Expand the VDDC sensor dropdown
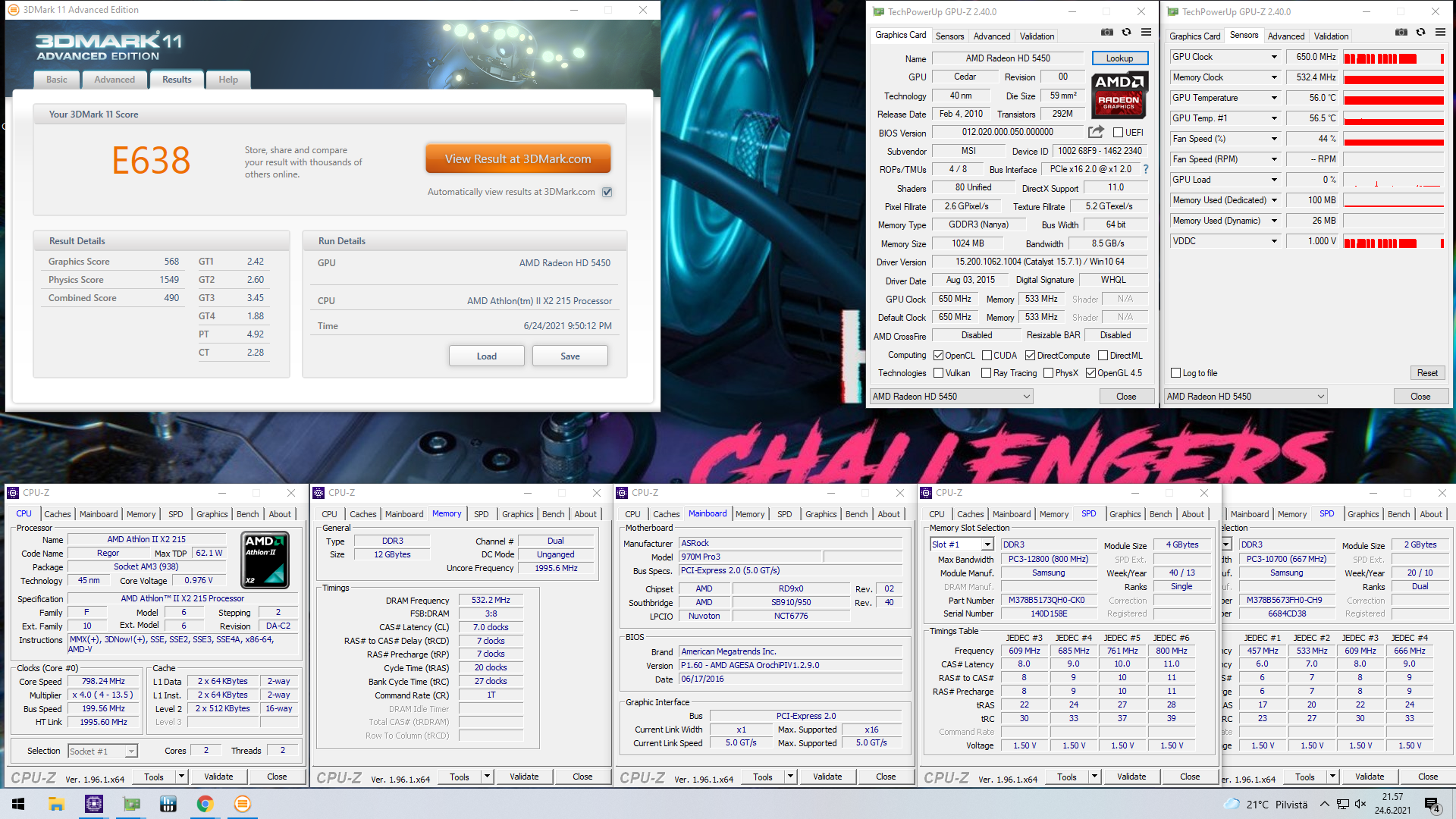1456x819 pixels. [x=1274, y=241]
